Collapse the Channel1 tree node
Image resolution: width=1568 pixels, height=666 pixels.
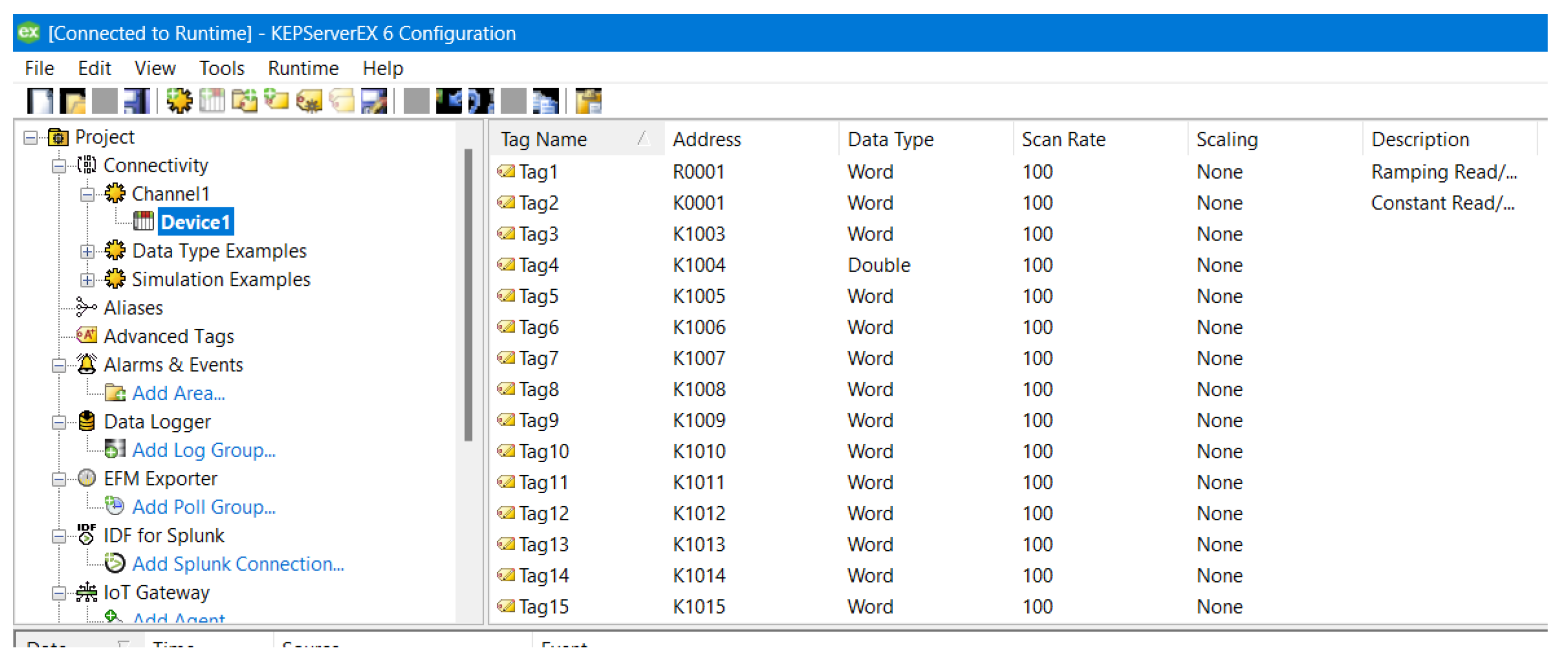(x=87, y=195)
